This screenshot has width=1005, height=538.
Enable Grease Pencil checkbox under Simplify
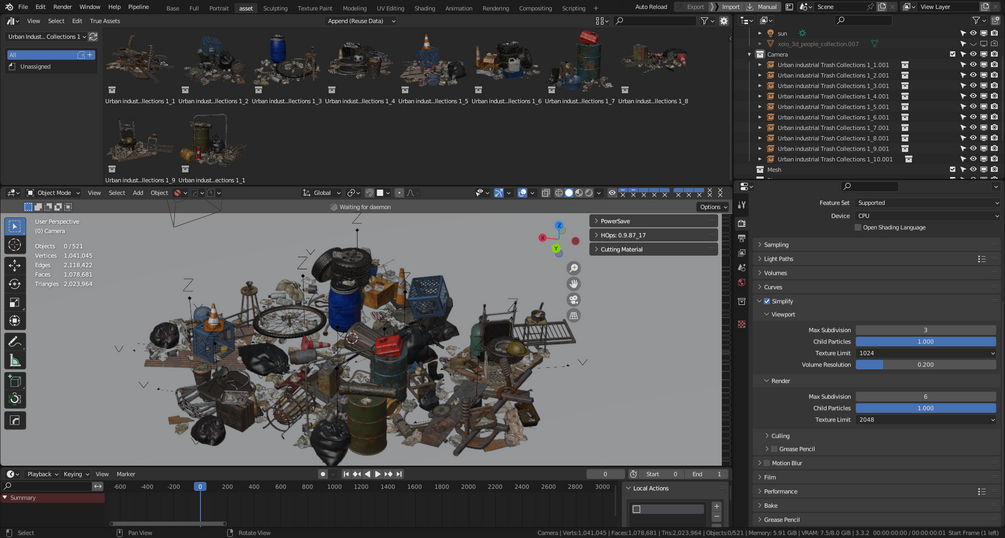click(x=774, y=449)
